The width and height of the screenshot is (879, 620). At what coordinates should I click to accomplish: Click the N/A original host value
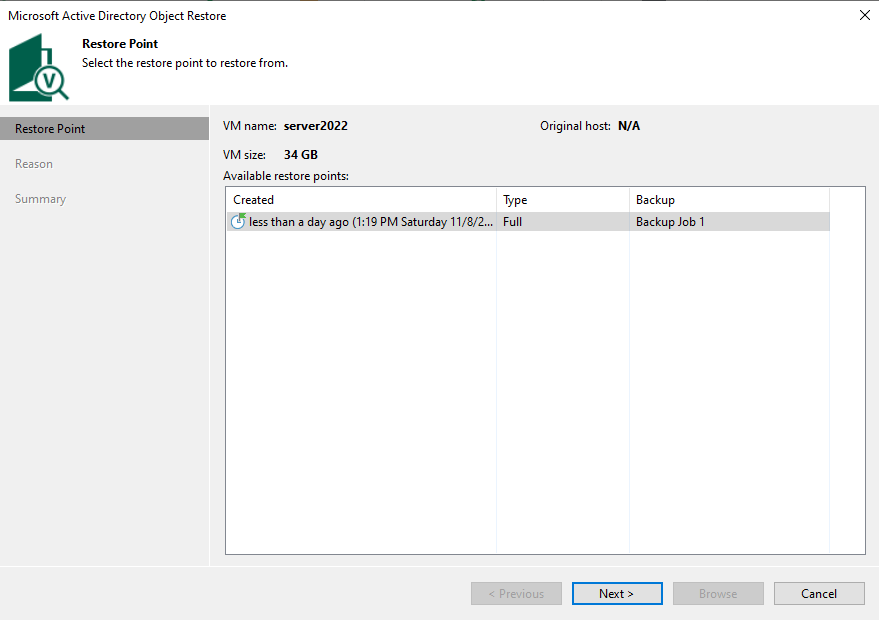pyautogui.click(x=629, y=126)
